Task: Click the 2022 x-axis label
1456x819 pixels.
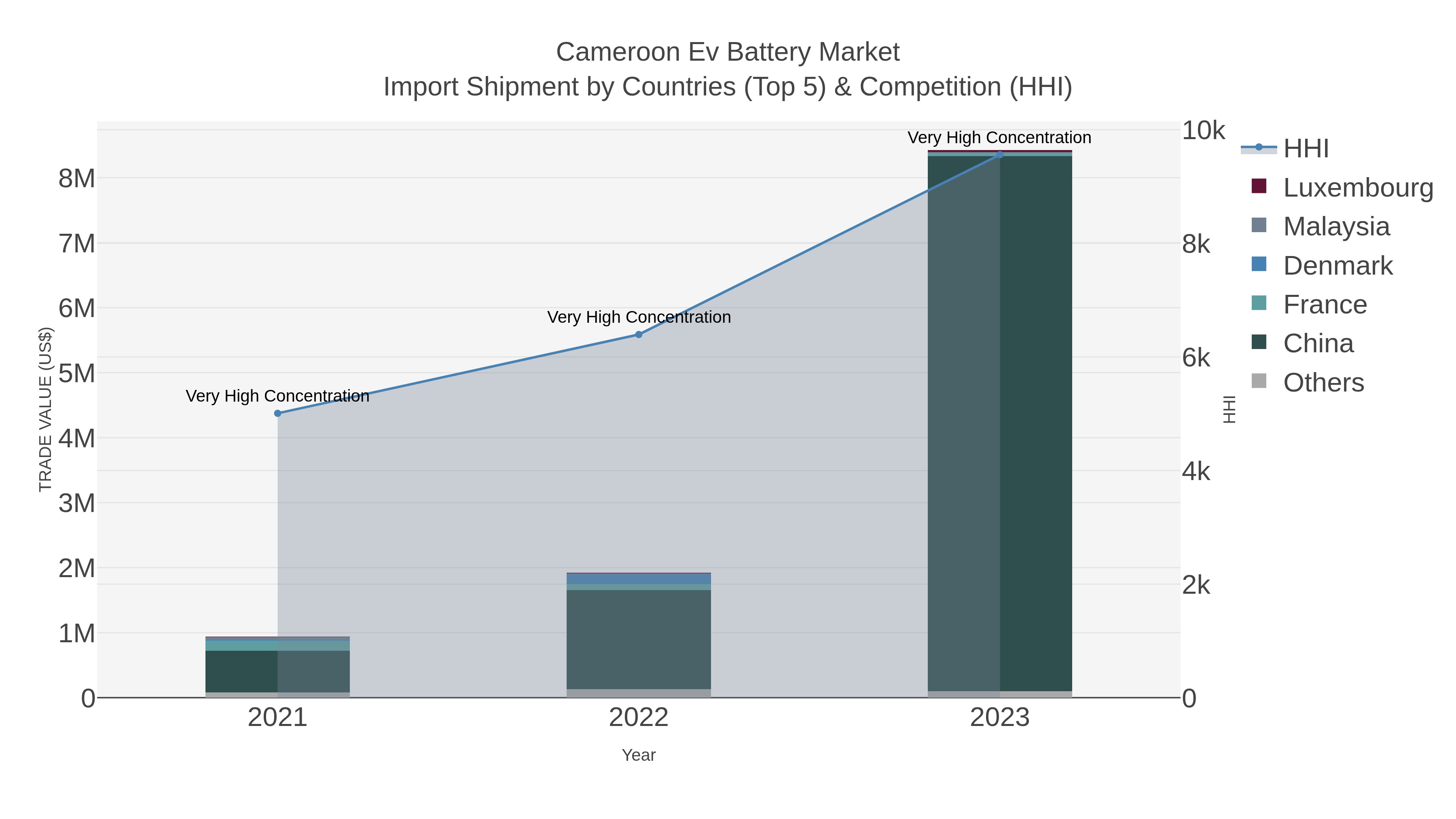Action: pos(639,718)
